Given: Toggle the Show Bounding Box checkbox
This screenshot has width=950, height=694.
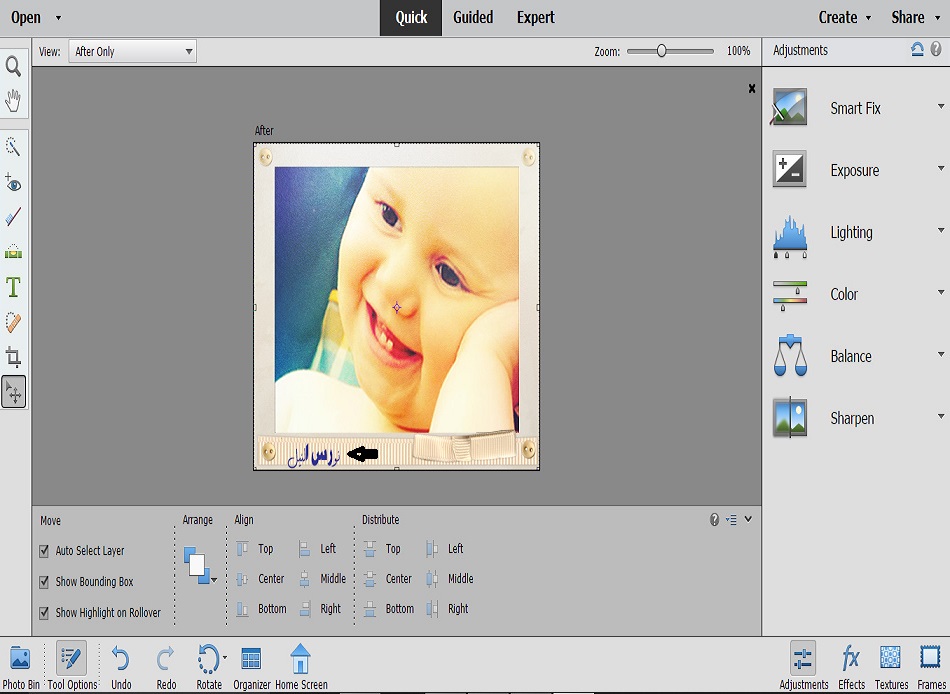Looking at the screenshot, I should point(44,582).
